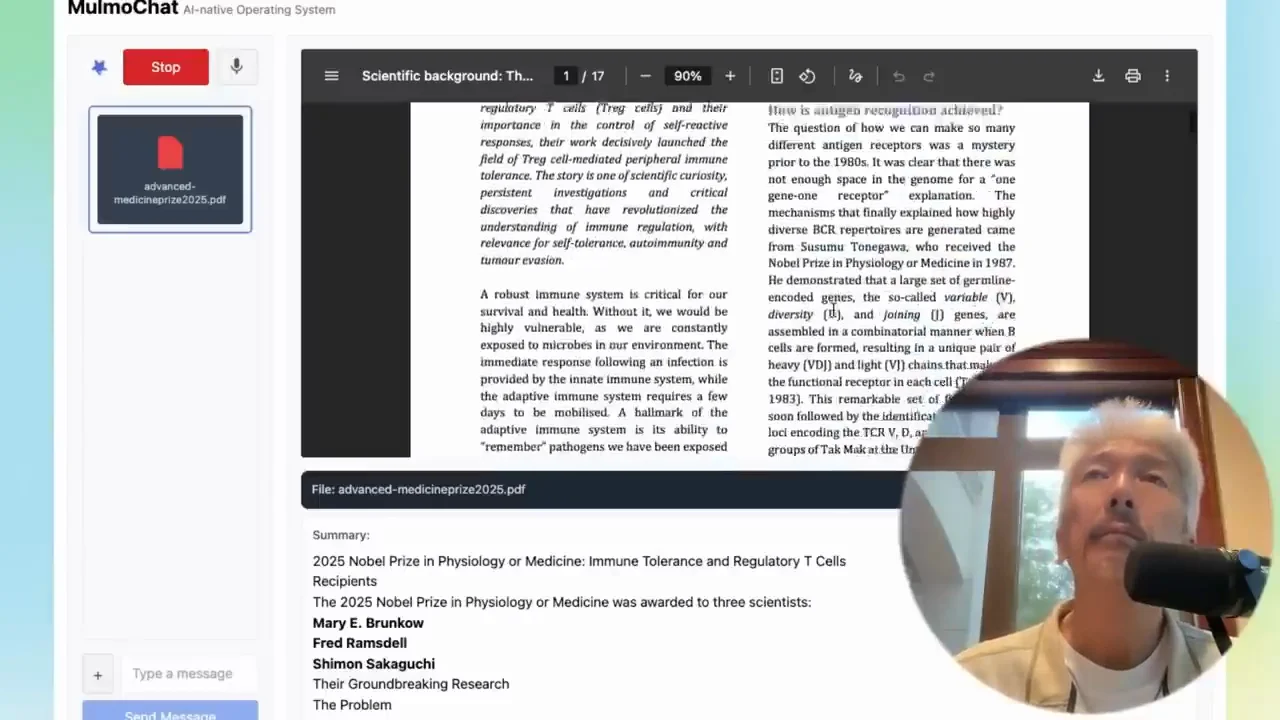Click the '/ 17' total pages label

pos(594,76)
